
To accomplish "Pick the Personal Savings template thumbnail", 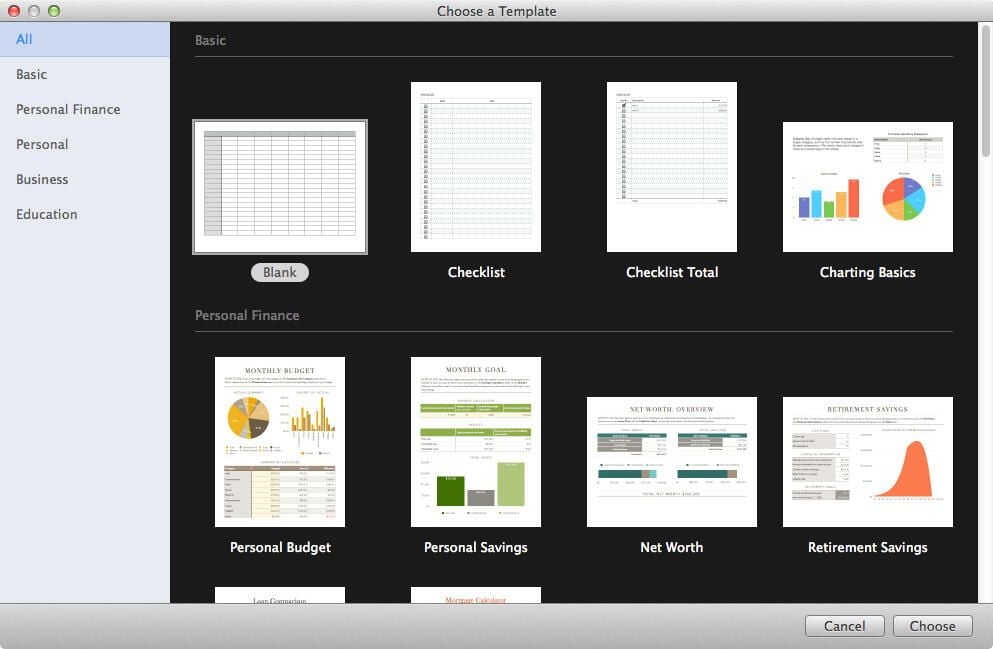I will (476, 441).
